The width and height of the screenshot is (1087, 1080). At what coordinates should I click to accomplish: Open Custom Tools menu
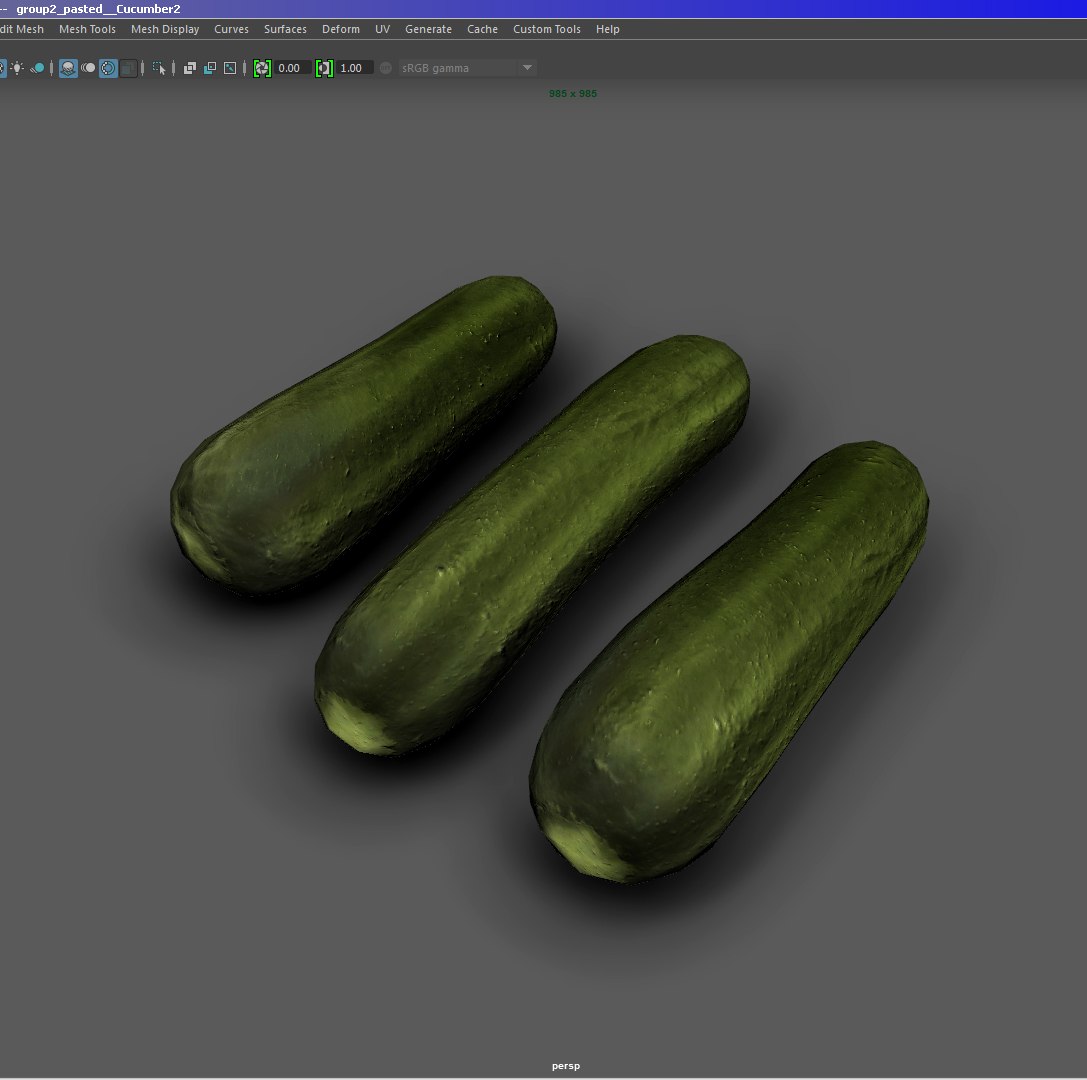pyautogui.click(x=547, y=29)
